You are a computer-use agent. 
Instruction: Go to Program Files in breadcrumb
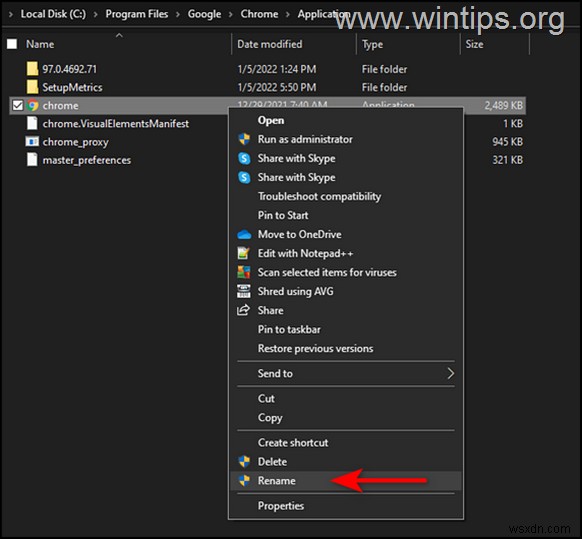[x=137, y=14]
